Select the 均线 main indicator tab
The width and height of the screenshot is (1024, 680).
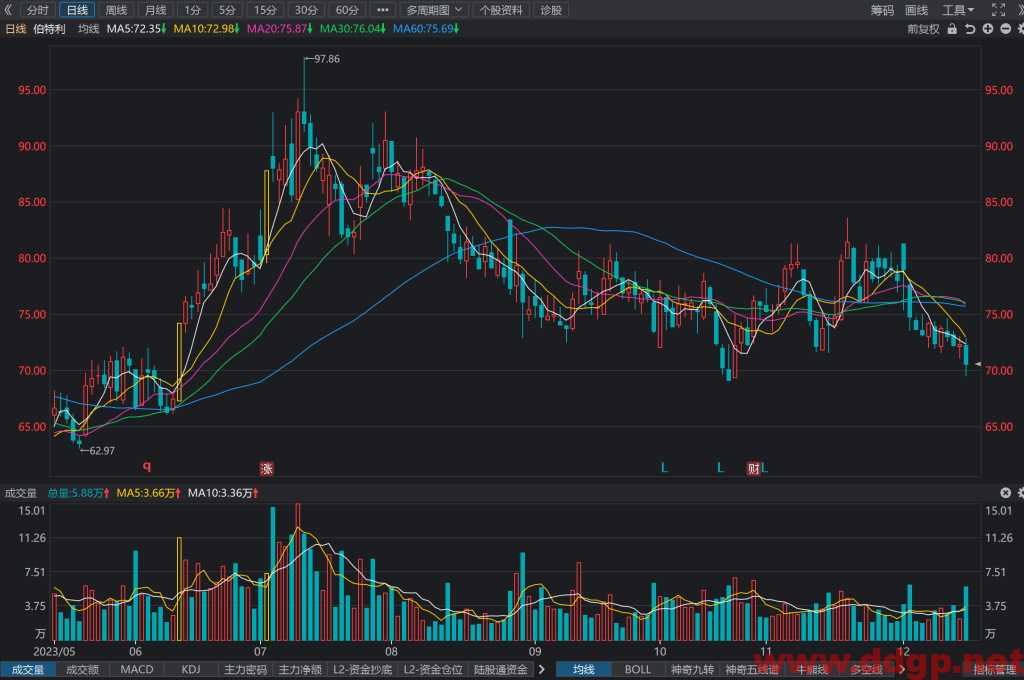584,670
